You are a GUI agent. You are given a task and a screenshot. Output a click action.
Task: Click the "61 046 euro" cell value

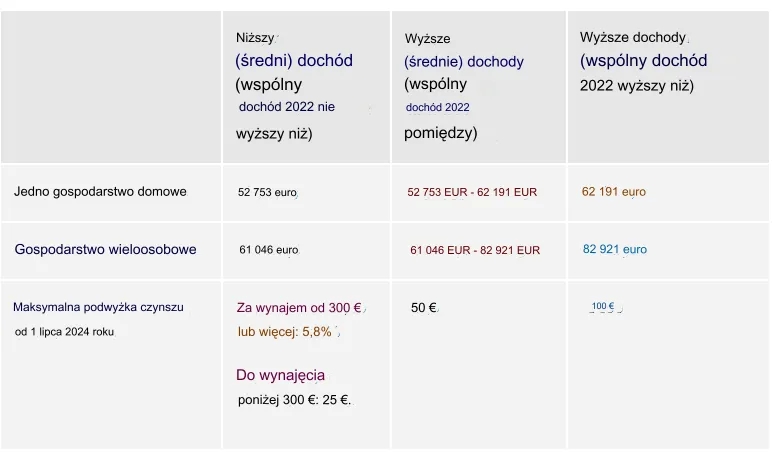tap(268, 250)
